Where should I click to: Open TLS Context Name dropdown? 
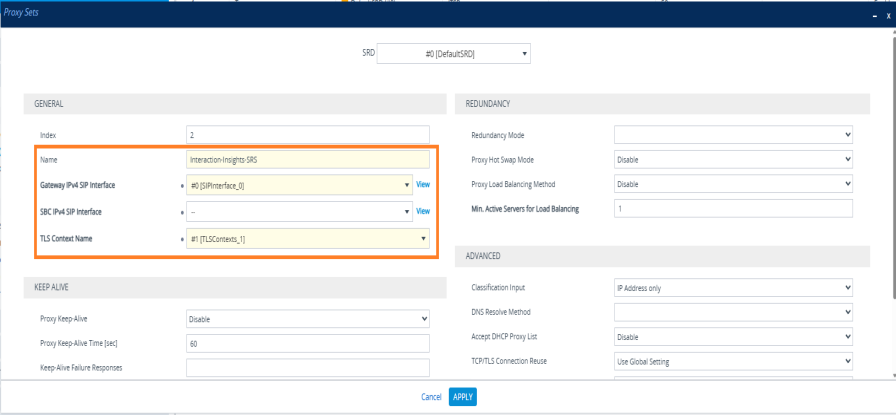click(x=307, y=238)
